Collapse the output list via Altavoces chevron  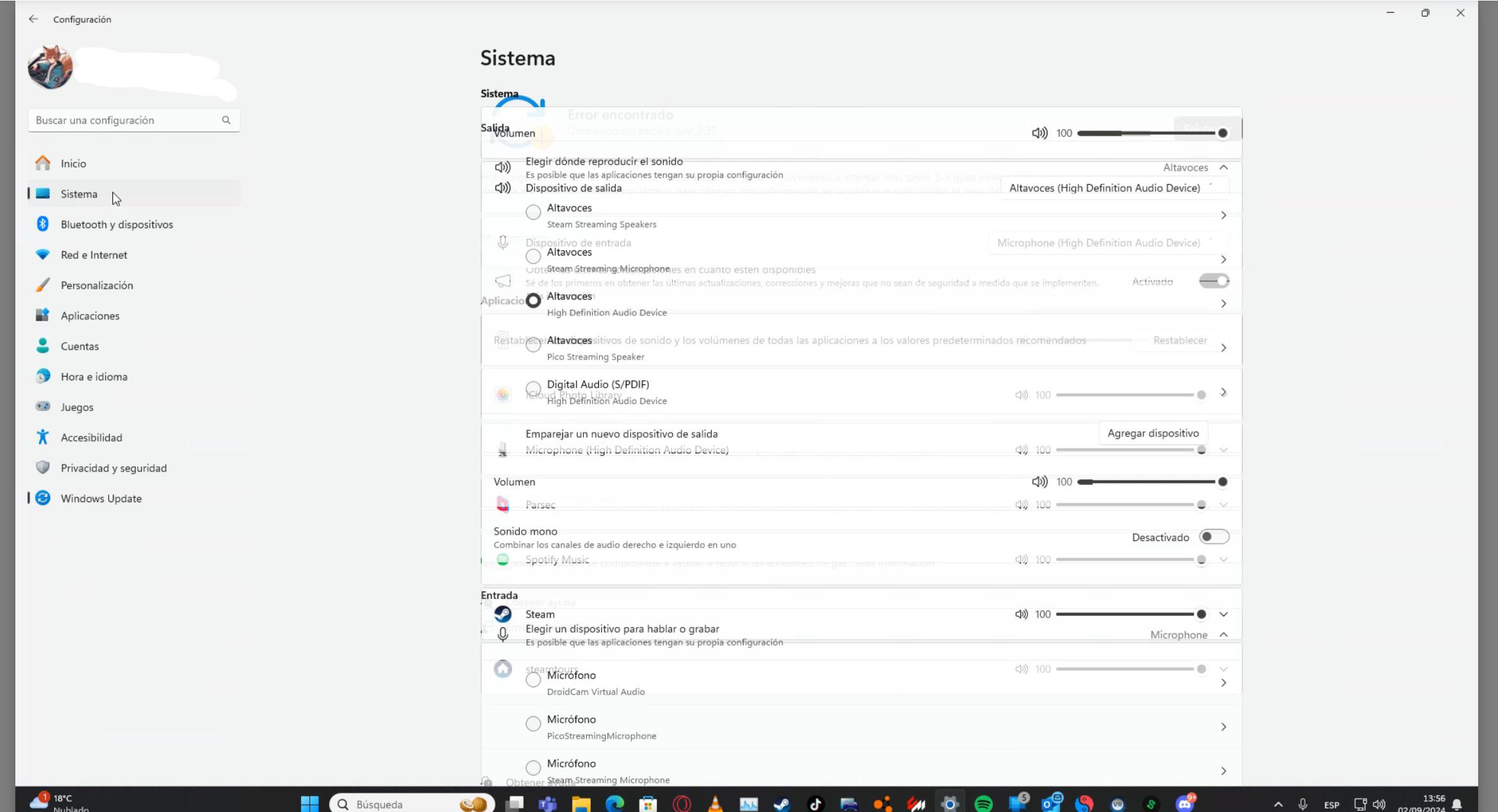point(1223,167)
